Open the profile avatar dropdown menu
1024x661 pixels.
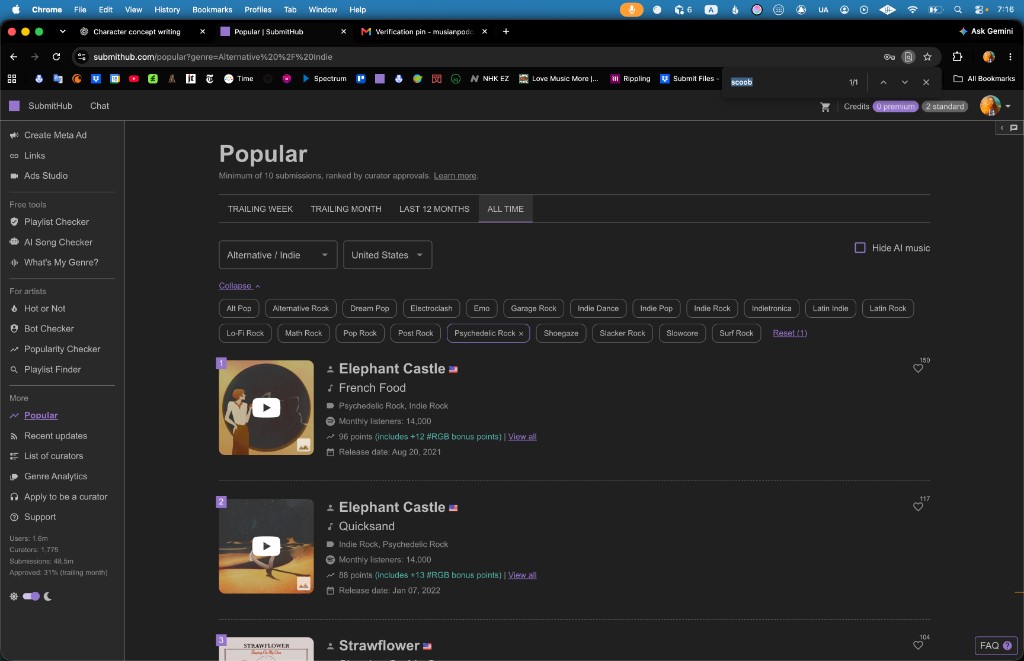click(x=995, y=106)
